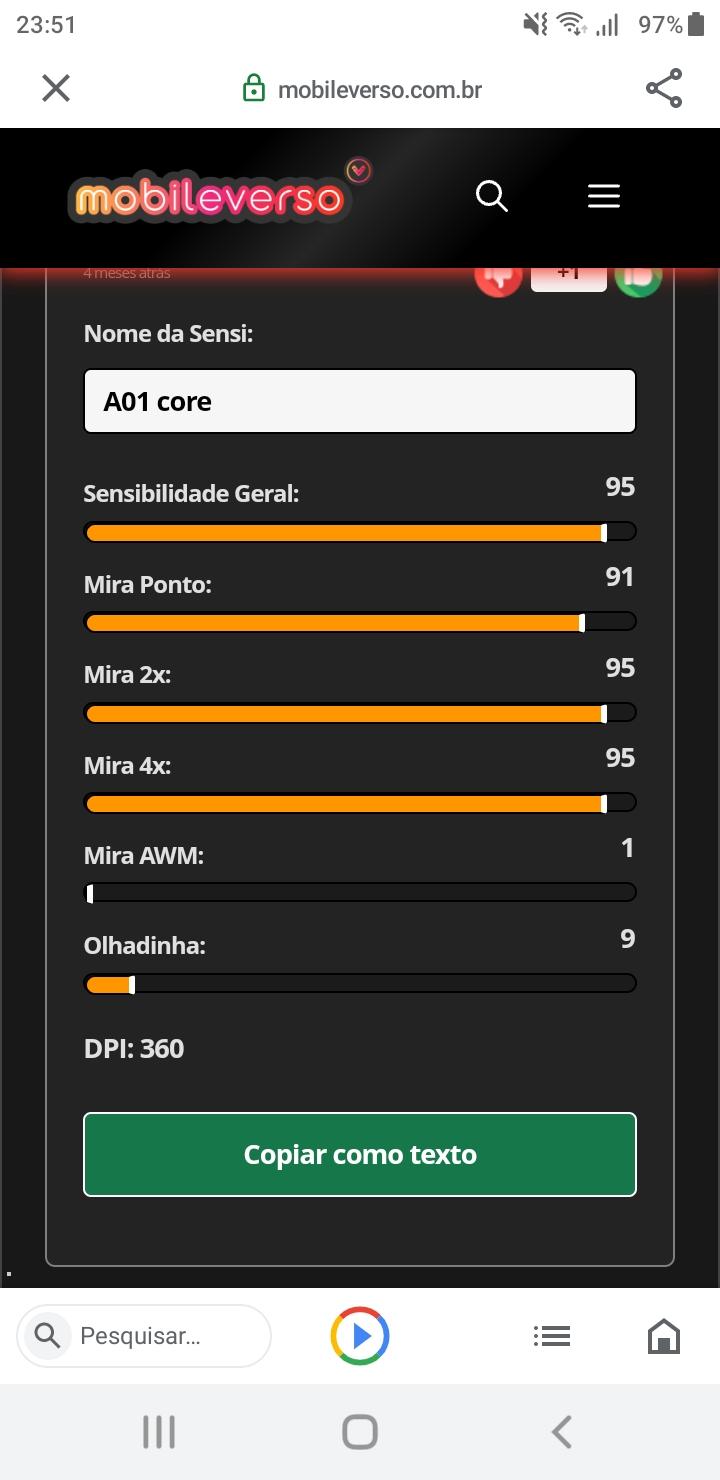Close the browser tab with X icon
Screen dimensions: 720x1480
point(56,89)
